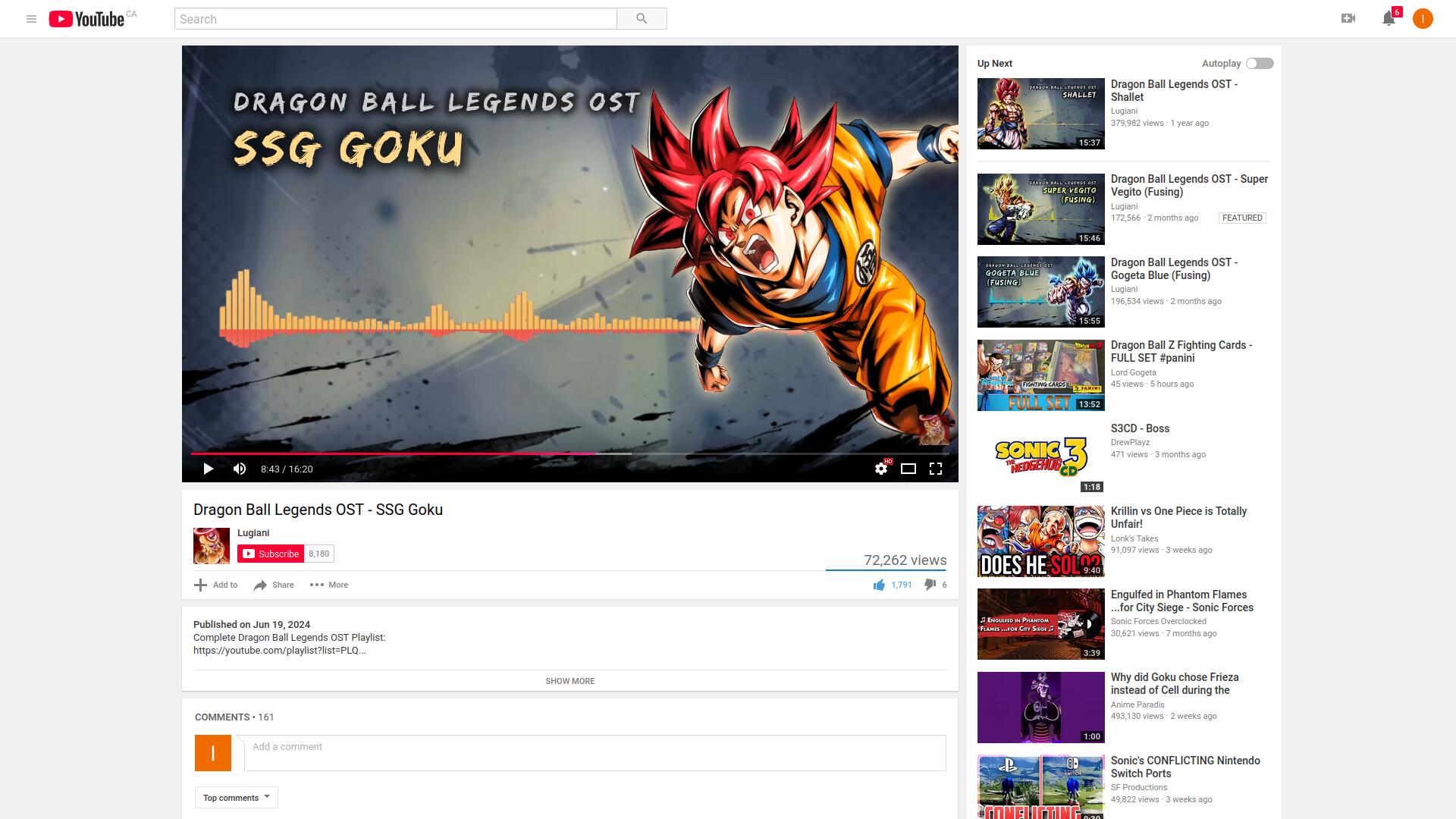The width and height of the screenshot is (1456, 819).
Task: Open the S3CD - Boss thumbnail
Action: [1041, 458]
